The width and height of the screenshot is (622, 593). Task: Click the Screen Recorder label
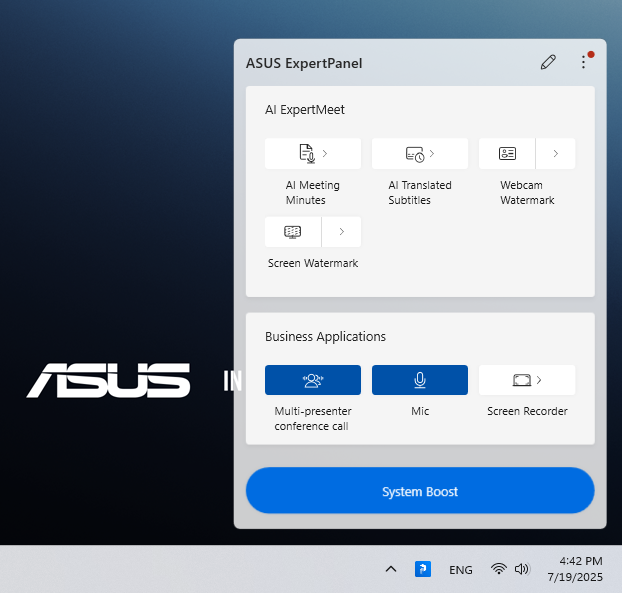pyautogui.click(x=527, y=411)
